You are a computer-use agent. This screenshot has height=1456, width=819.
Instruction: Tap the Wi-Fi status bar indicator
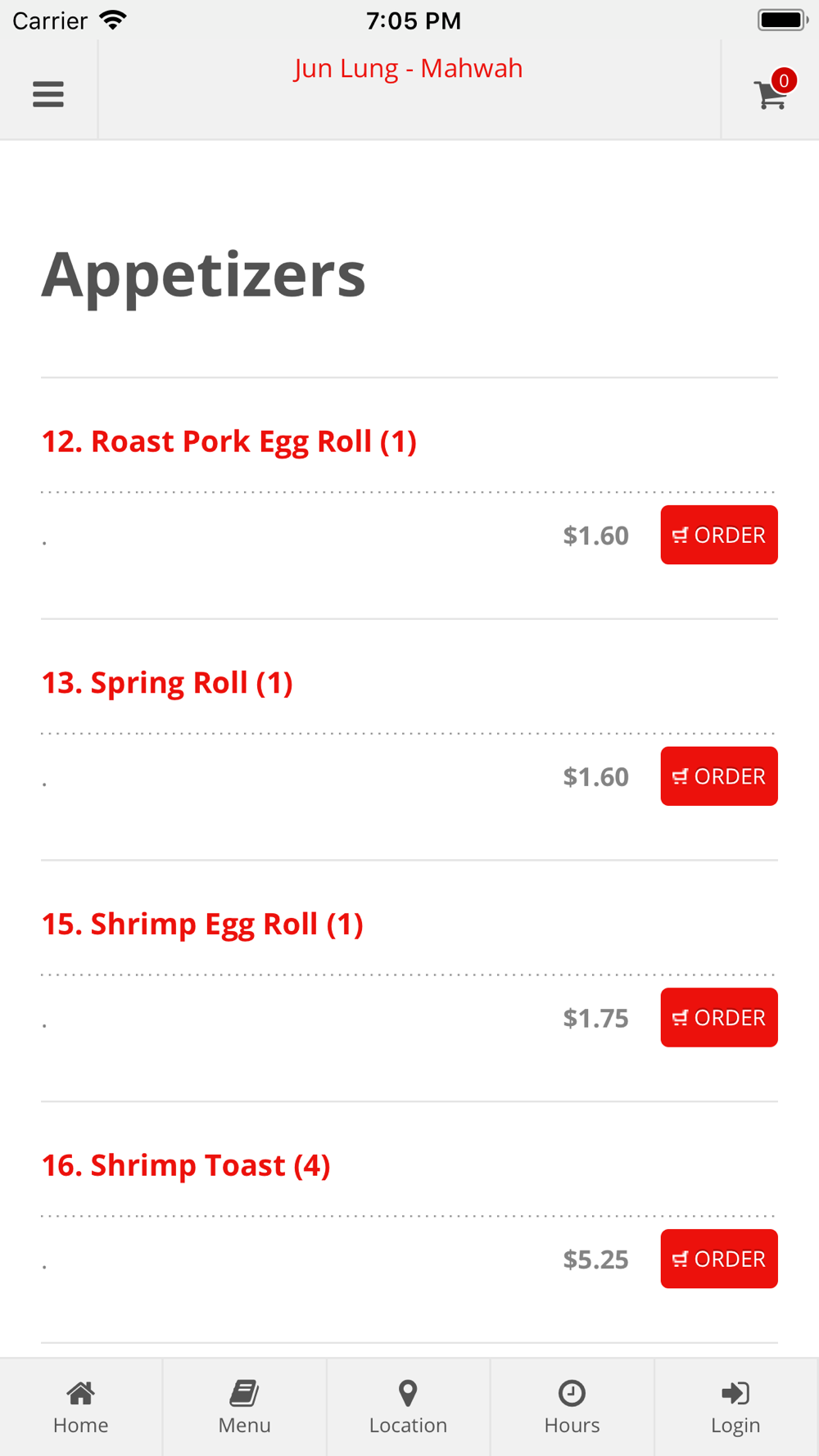113,20
